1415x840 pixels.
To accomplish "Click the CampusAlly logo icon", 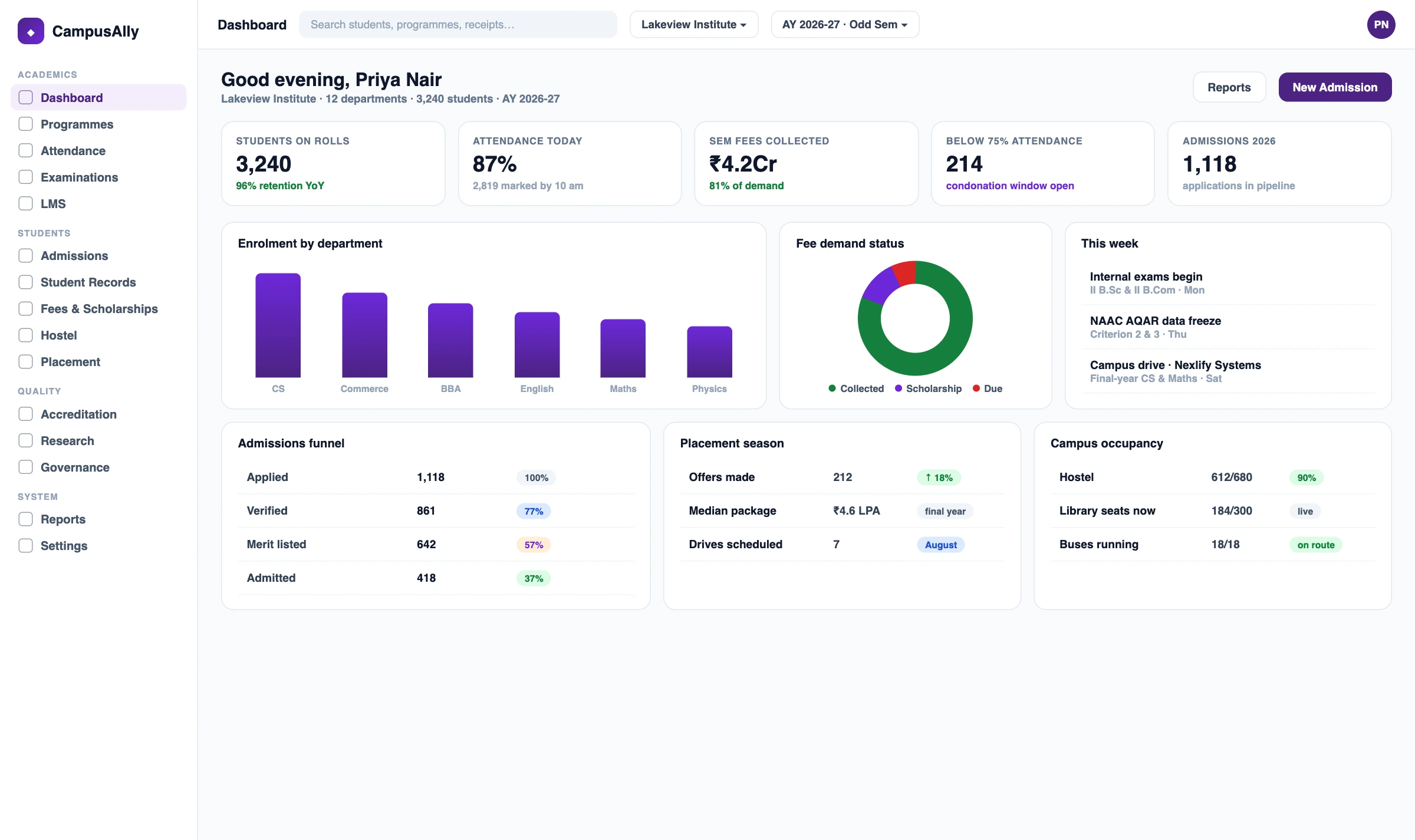I will pyautogui.click(x=31, y=31).
